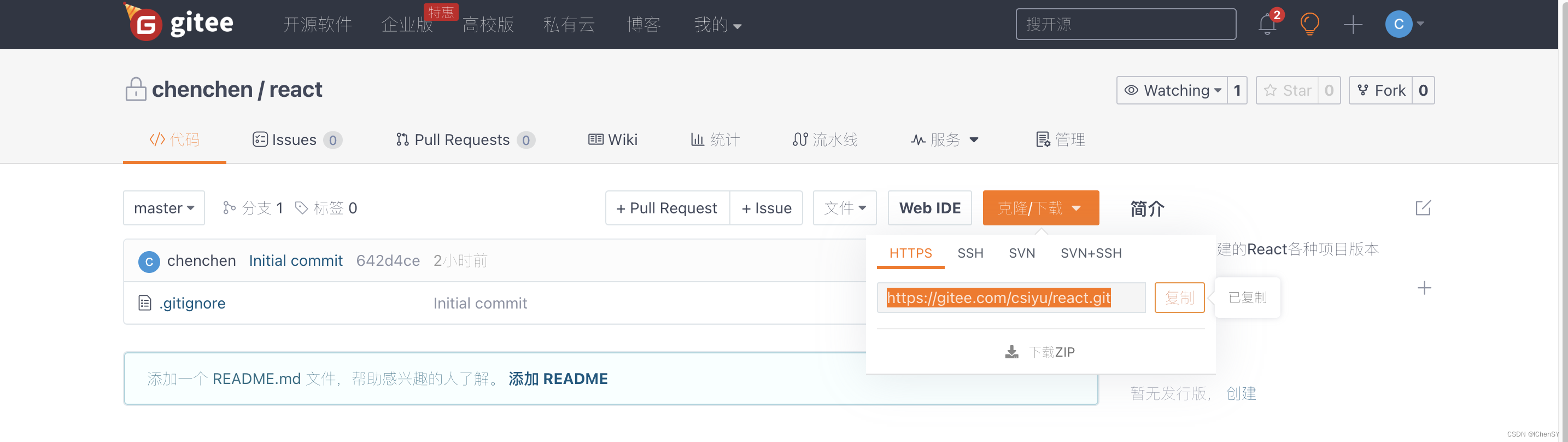Click the + Pull Request button
Screen dimensions: 1568x442
pyautogui.click(x=667, y=208)
